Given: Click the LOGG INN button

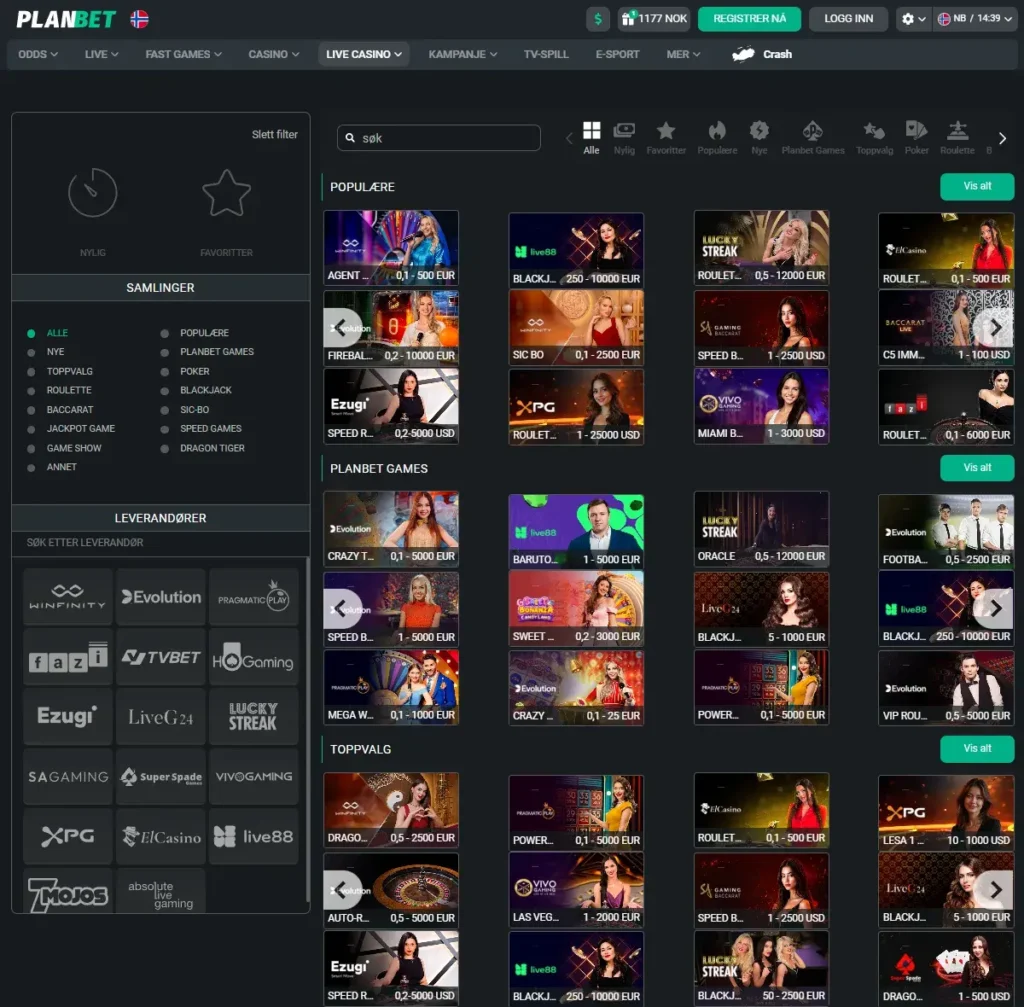Looking at the screenshot, I should (x=848, y=19).
